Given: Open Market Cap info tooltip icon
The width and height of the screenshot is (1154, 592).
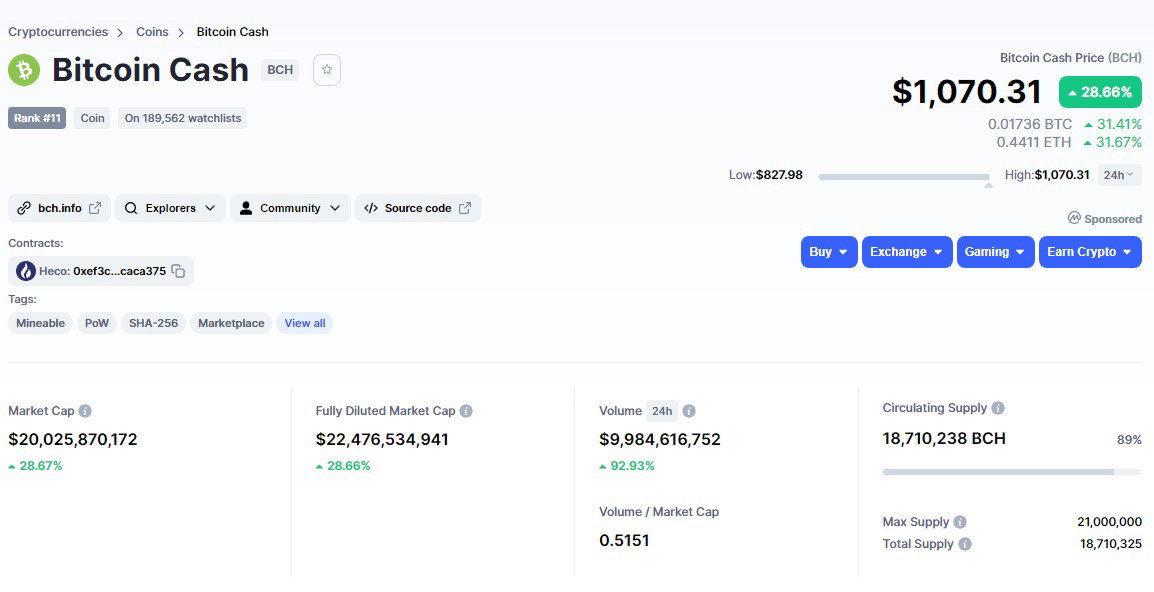Looking at the screenshot, I should pos(85,411).
